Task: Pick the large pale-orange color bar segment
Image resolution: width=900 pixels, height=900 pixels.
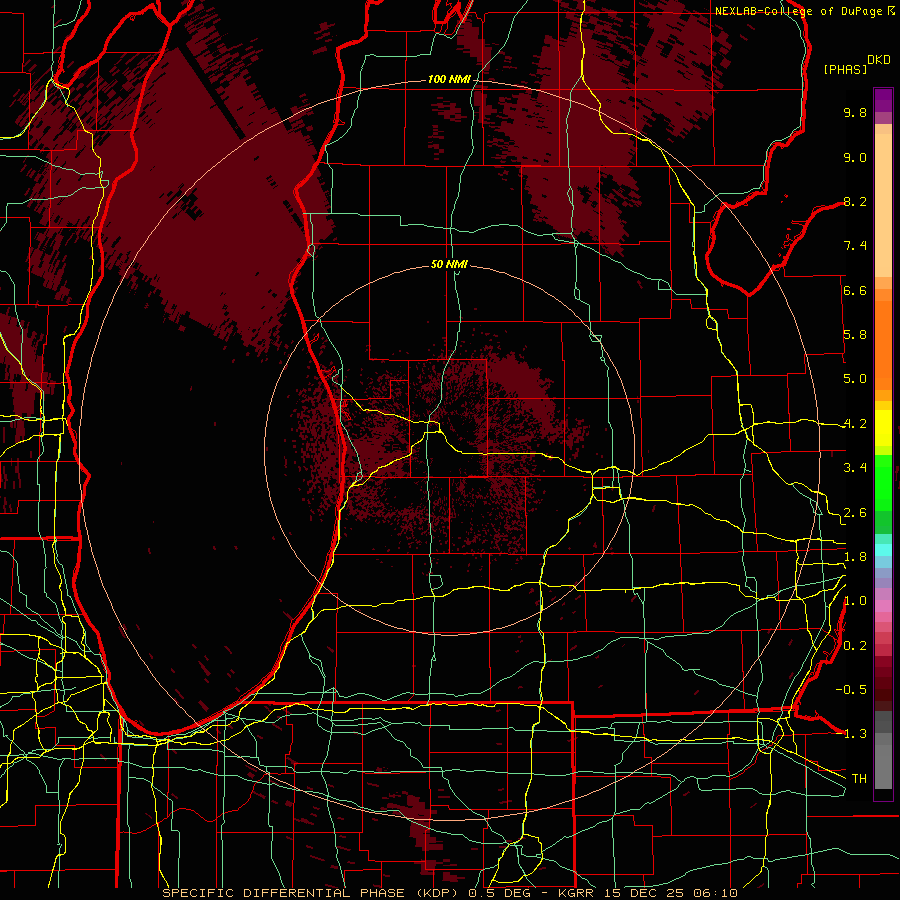Action: coord(883,205)
